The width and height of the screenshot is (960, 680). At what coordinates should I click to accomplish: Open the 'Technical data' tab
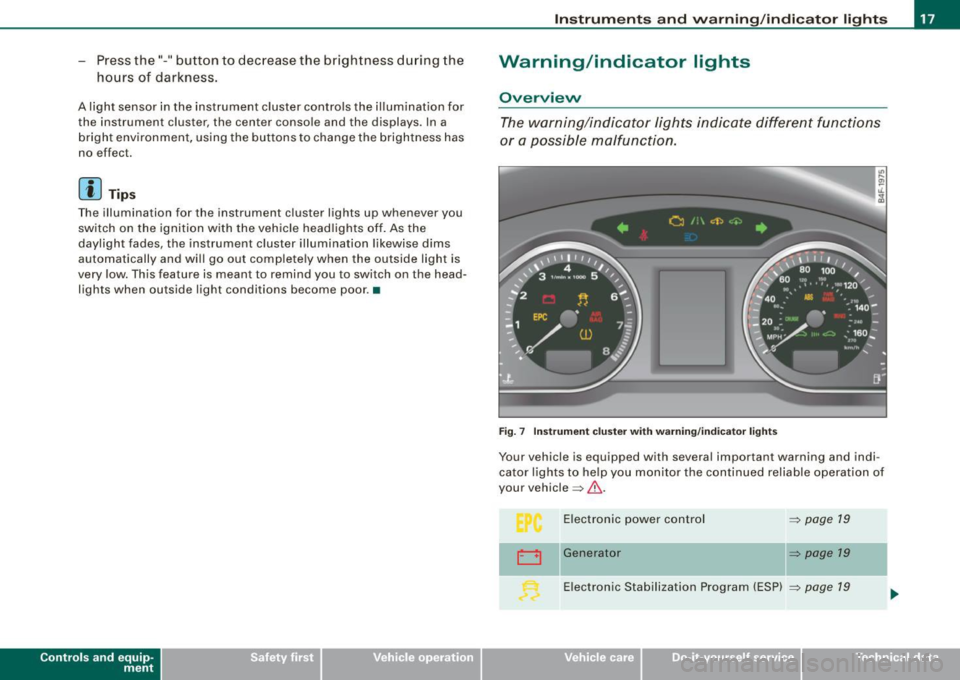881,663
